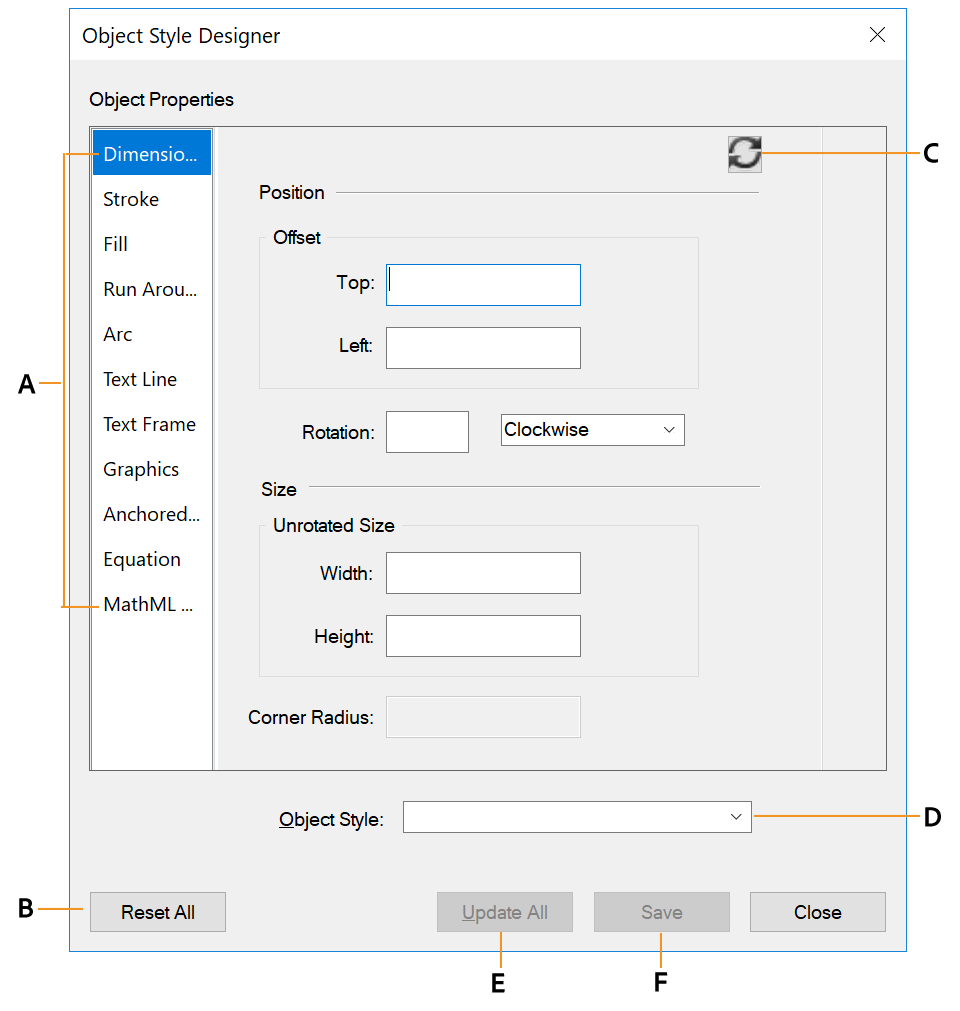The width and height of the screenshot is (960, 1011).
Task: Click the Close button
Action: pyautogui.click(x=817, y=912)
